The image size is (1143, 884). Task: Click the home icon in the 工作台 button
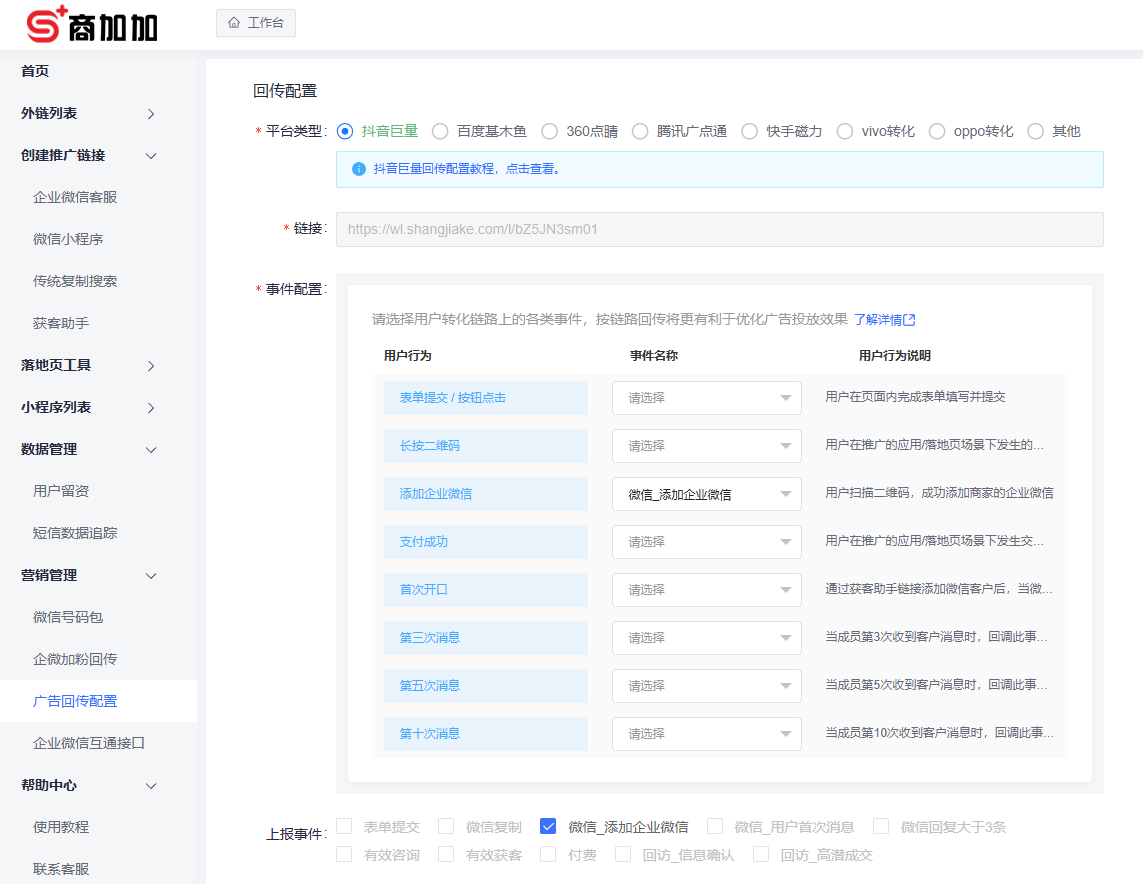(234, 22)
